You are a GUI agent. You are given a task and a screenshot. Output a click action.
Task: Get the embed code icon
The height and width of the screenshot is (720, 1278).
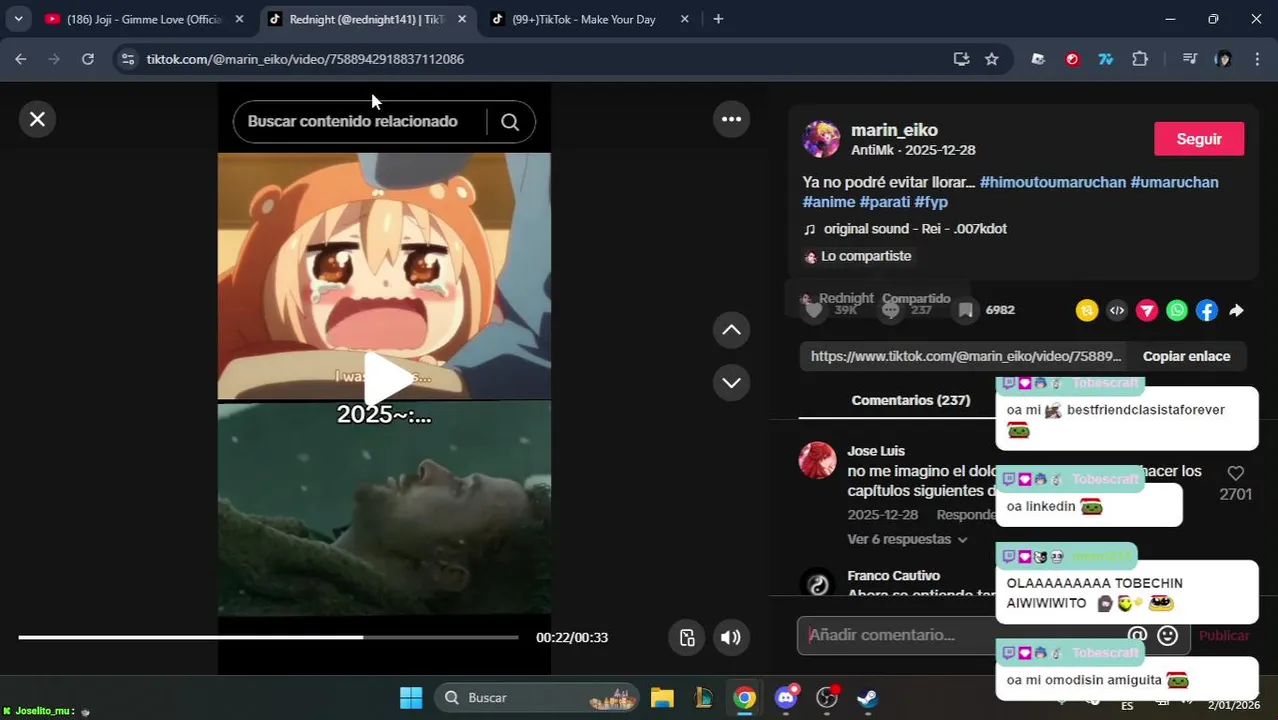pos(1117,311)
